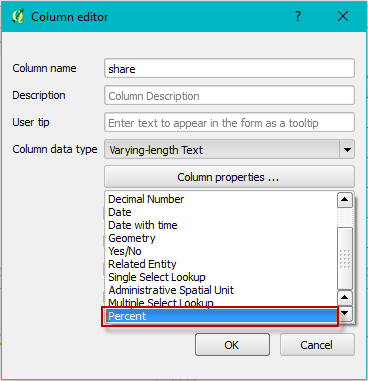The height and width of the screenshot is (381, 368).
Task: Confirm with the OK button
Action: [x=232, y=345]
